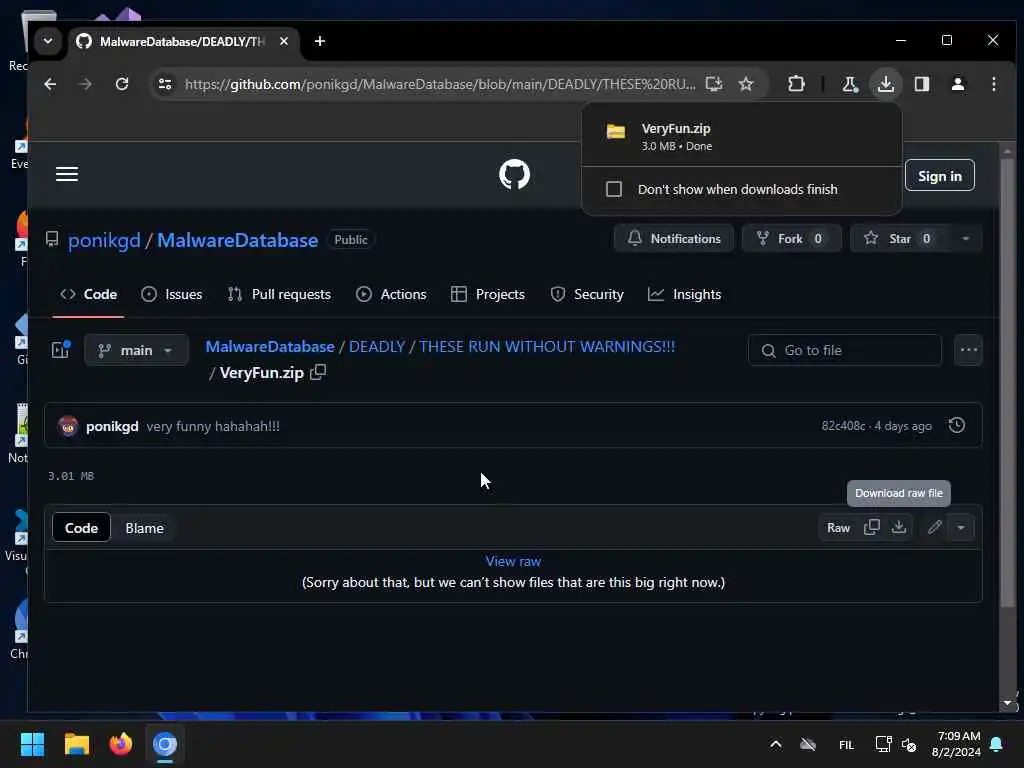Image resolution: width=1024 pixels, height=768 pixels.
Task: Switch to the Code tab
Action: point(88,295)
